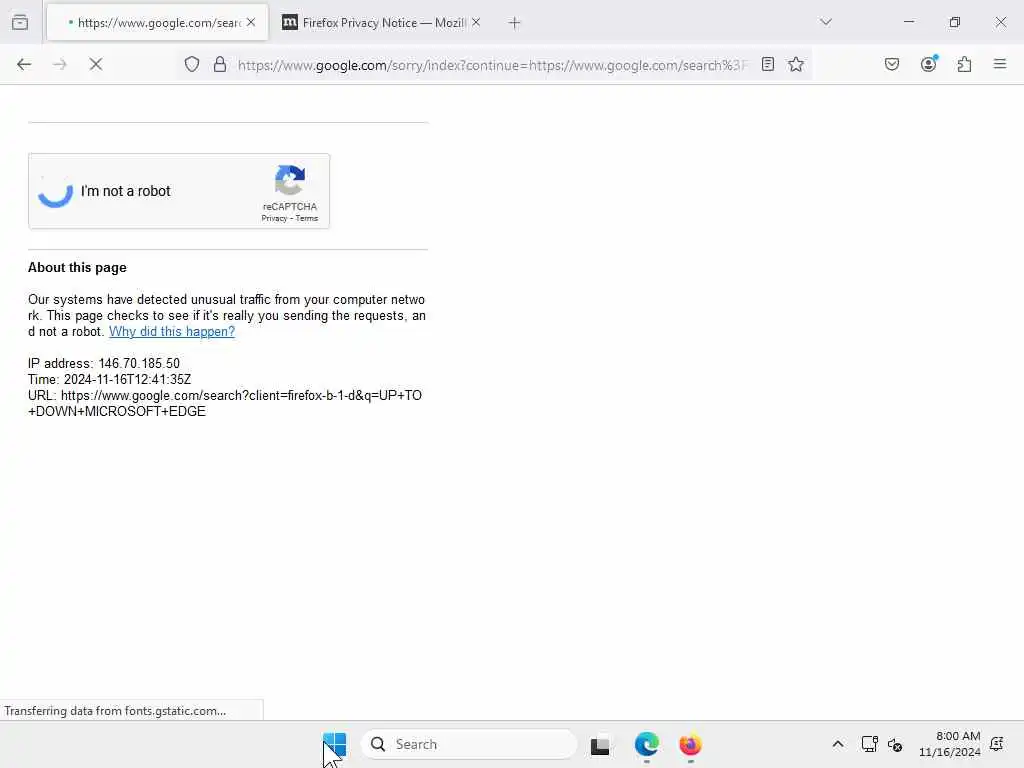Click IP address 146.70.185.50 text

104,363
